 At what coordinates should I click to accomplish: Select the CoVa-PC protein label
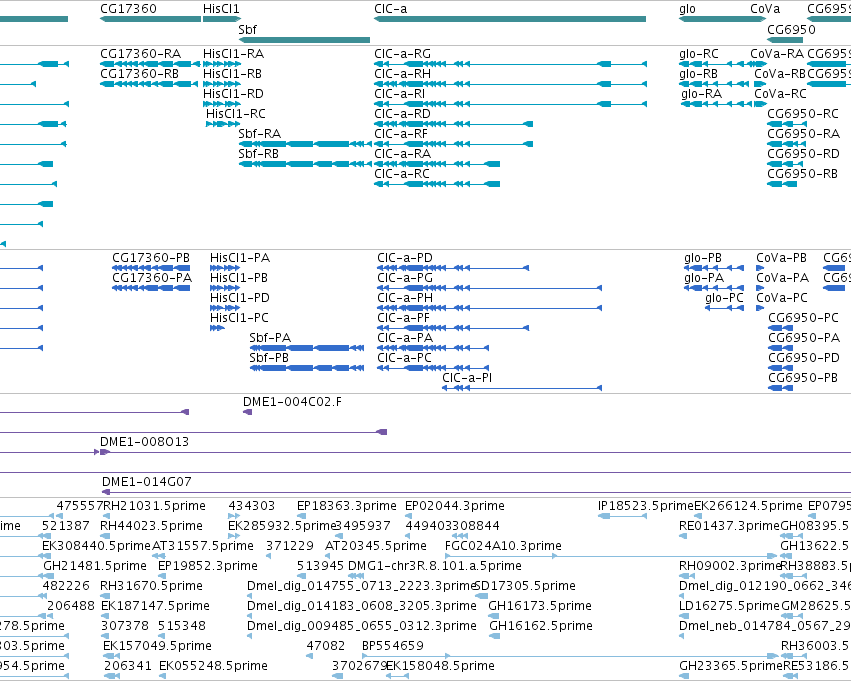(782, 298)
